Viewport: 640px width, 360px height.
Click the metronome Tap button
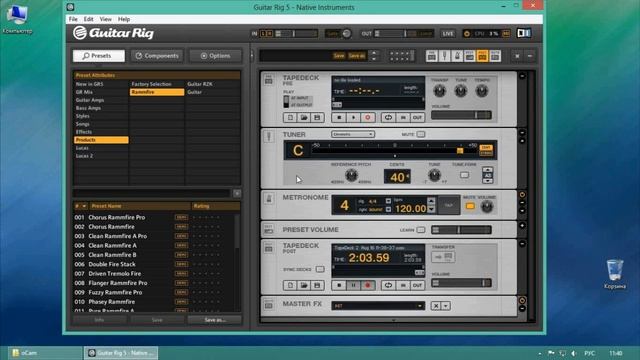tap(448, 205)
